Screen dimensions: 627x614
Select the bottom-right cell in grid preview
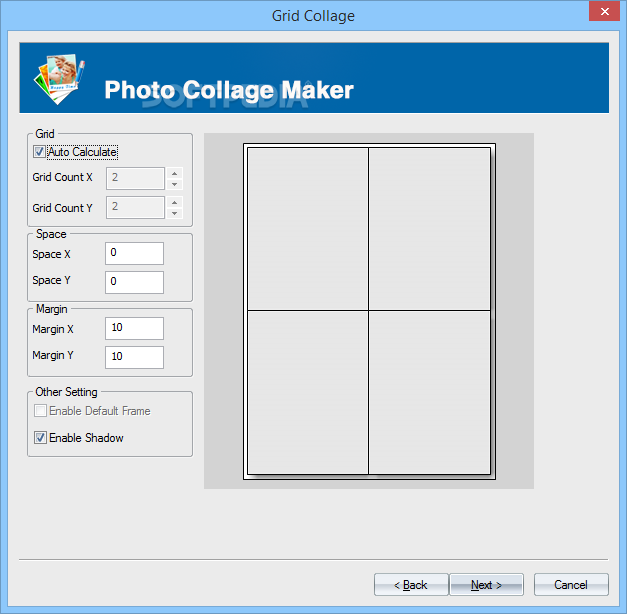[429, 392]
